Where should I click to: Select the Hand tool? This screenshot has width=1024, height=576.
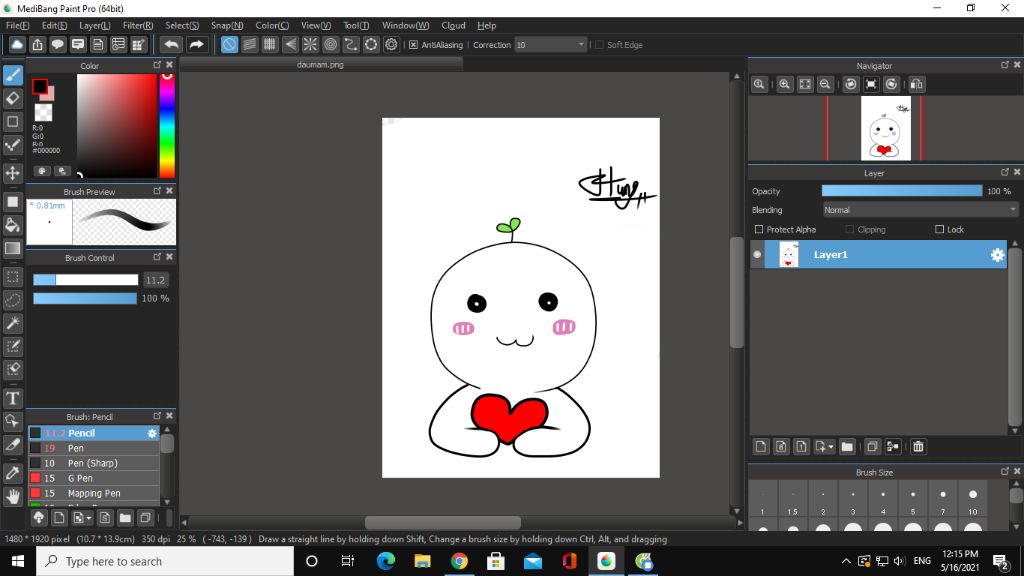point(13,497)
